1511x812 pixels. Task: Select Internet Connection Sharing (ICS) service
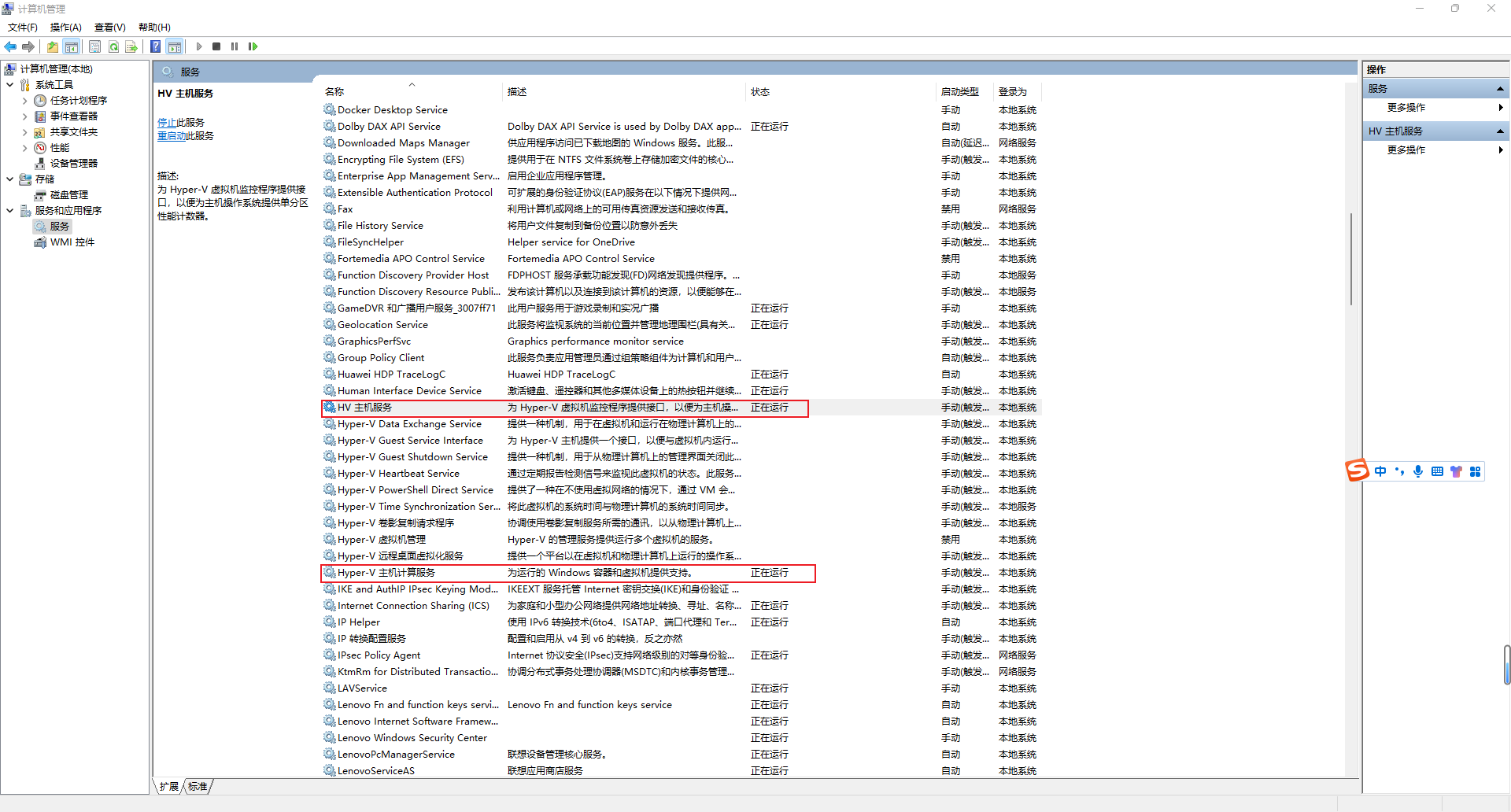pyautogui.click(x=682, y=606)
